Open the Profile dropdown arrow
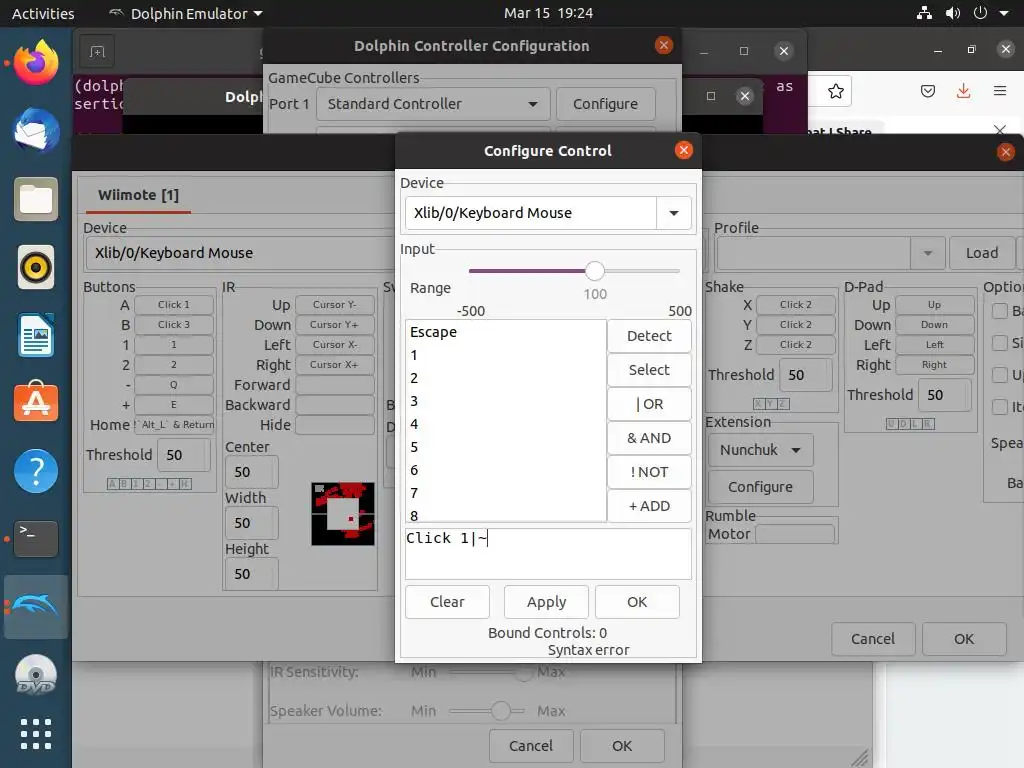The height and width of the screenshot is (768, 1024). pyautogui.click(x=927, y=253)
